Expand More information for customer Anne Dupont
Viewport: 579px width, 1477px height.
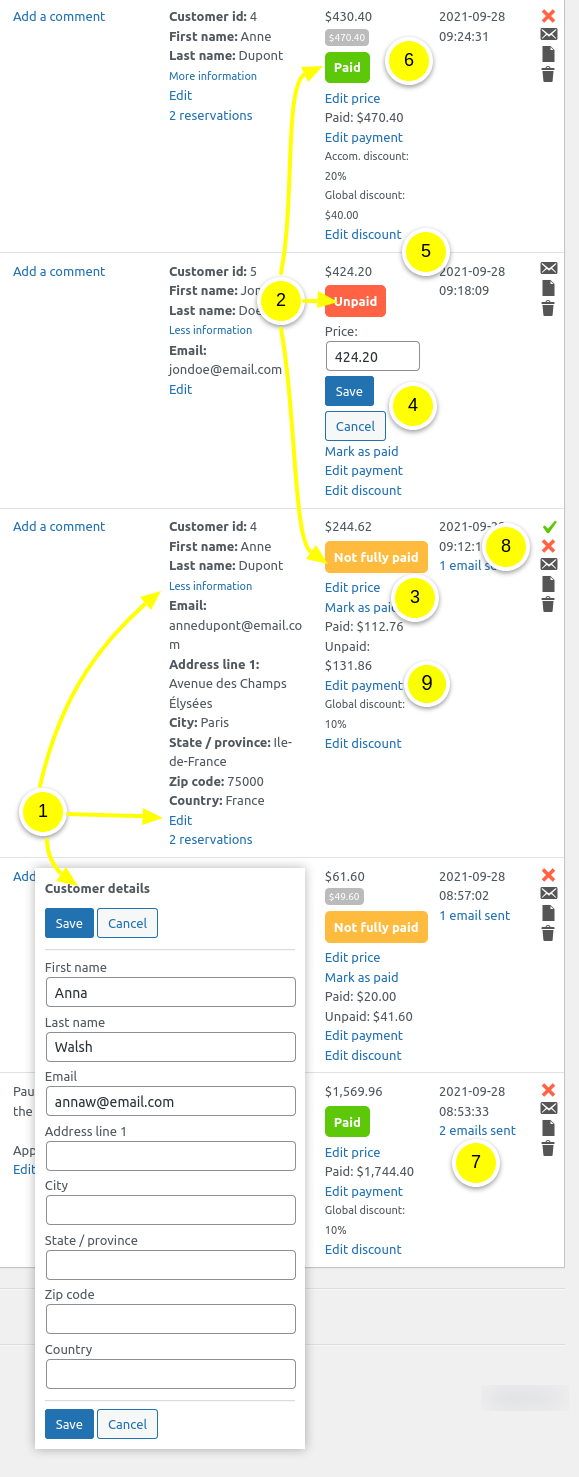(x=212, y=76)
